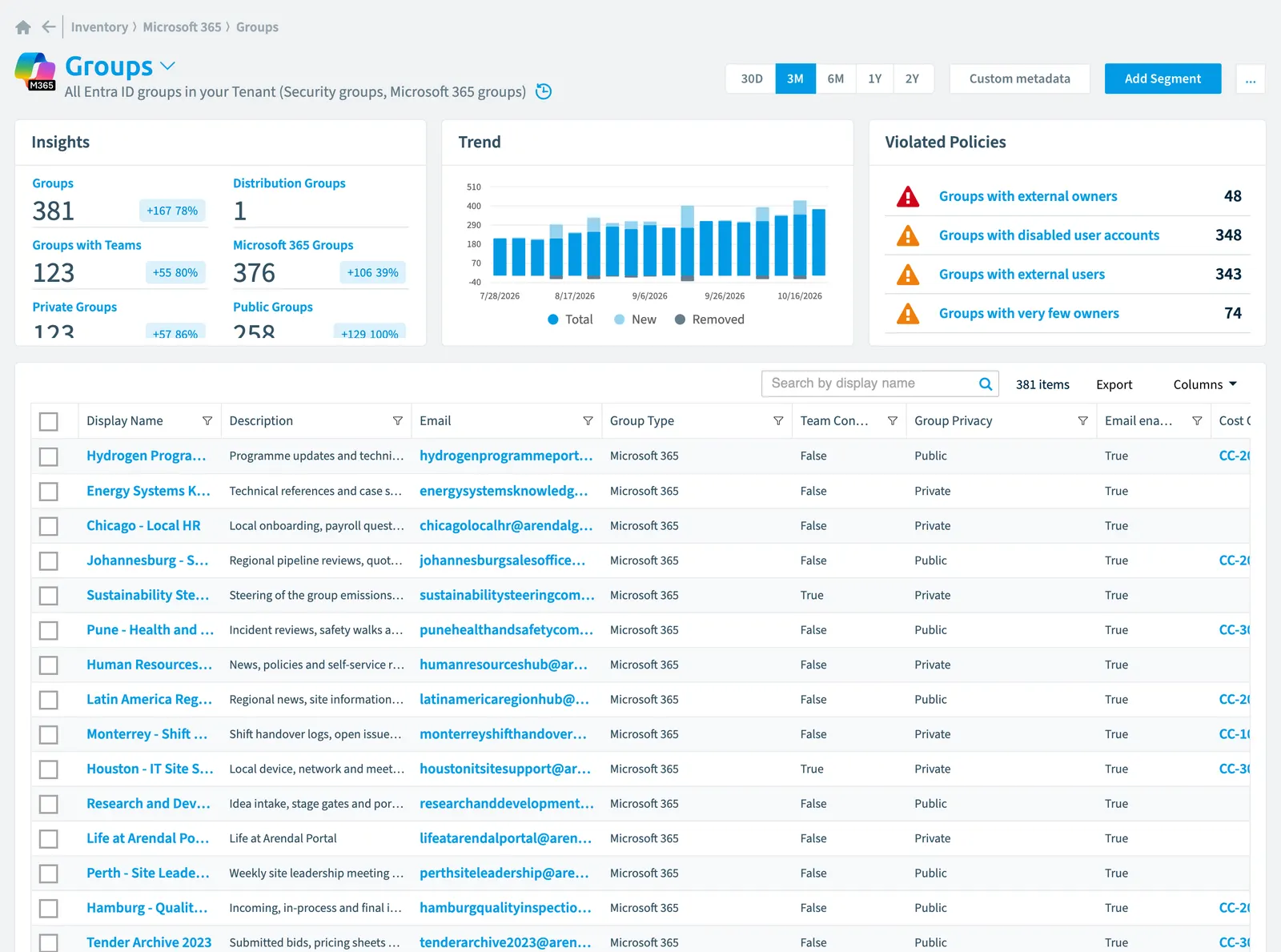Check the Hydrogen Progra… row checkbox
The image size is (1281, 952).
[49, 456]
